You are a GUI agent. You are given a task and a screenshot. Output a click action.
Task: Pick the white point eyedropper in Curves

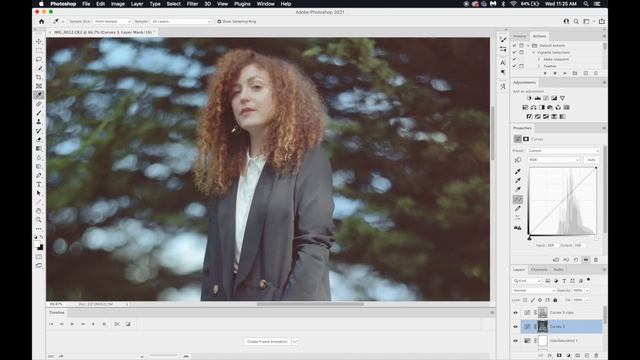click(518, 189)
